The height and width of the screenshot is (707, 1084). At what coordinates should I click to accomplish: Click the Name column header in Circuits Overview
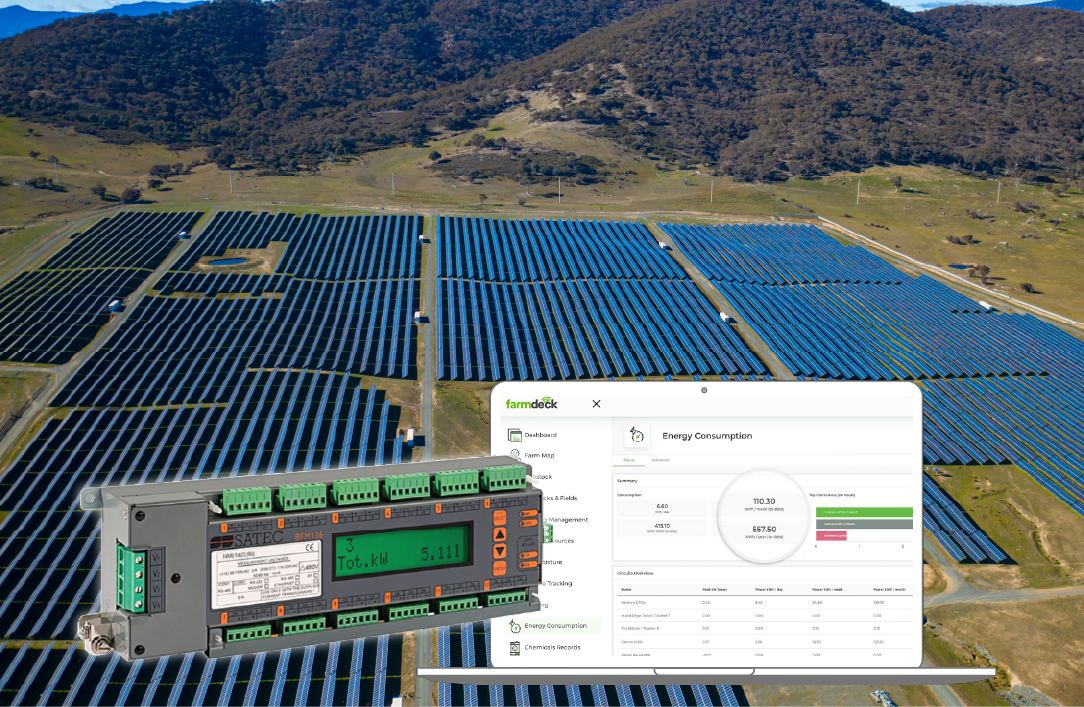627,590
